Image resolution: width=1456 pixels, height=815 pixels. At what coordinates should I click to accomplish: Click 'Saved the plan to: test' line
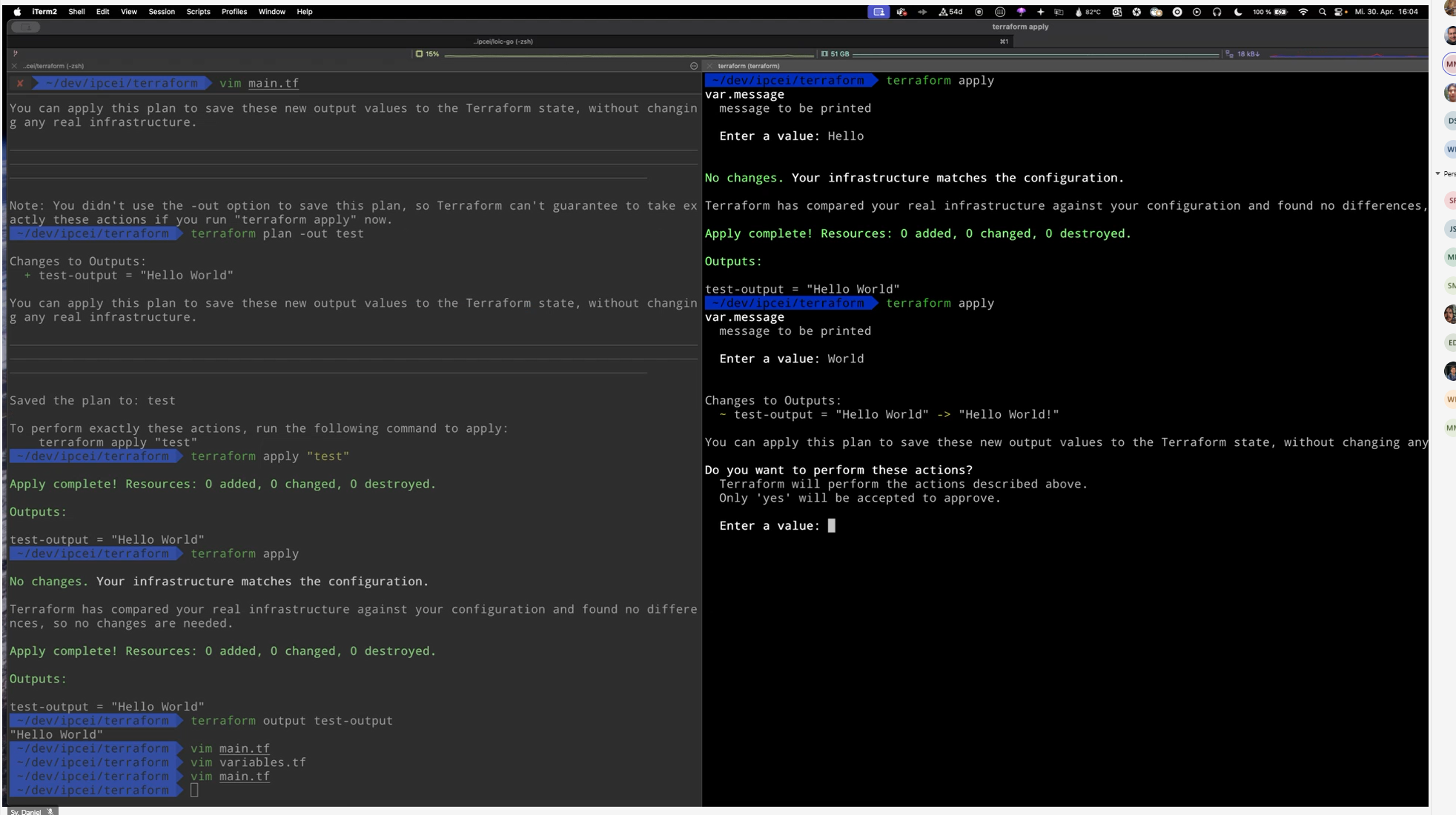tap(93, 401)
